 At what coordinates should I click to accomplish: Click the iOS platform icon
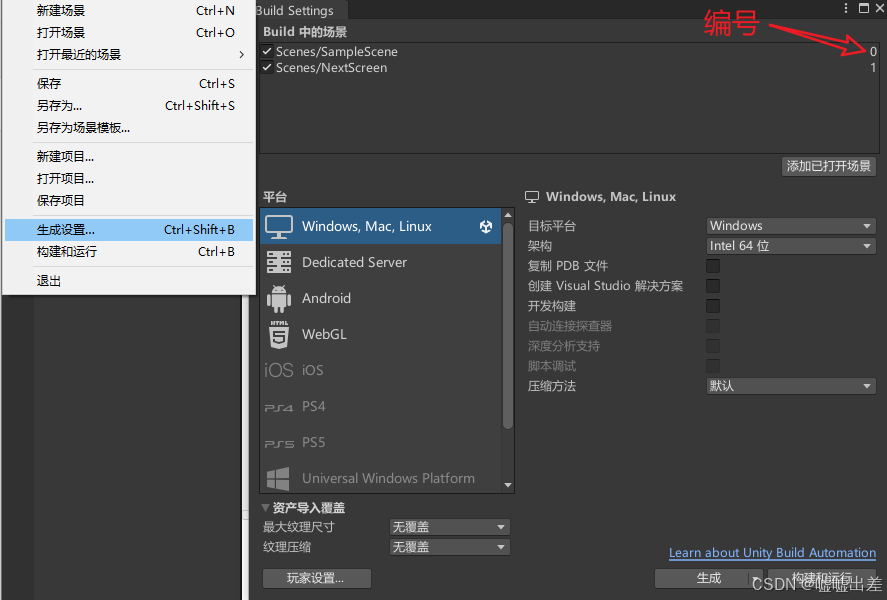(x=279, y=370)
